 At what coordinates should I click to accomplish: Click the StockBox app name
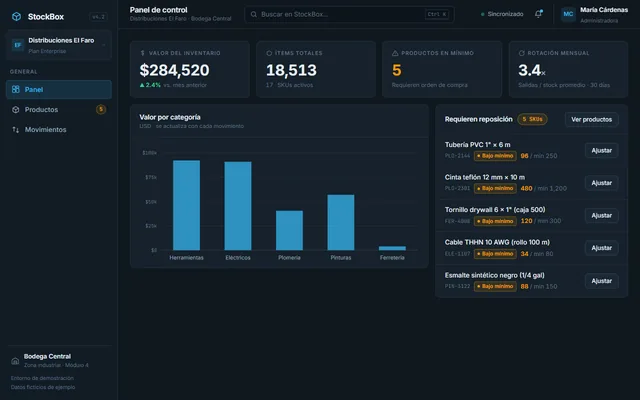coord(46,17)
